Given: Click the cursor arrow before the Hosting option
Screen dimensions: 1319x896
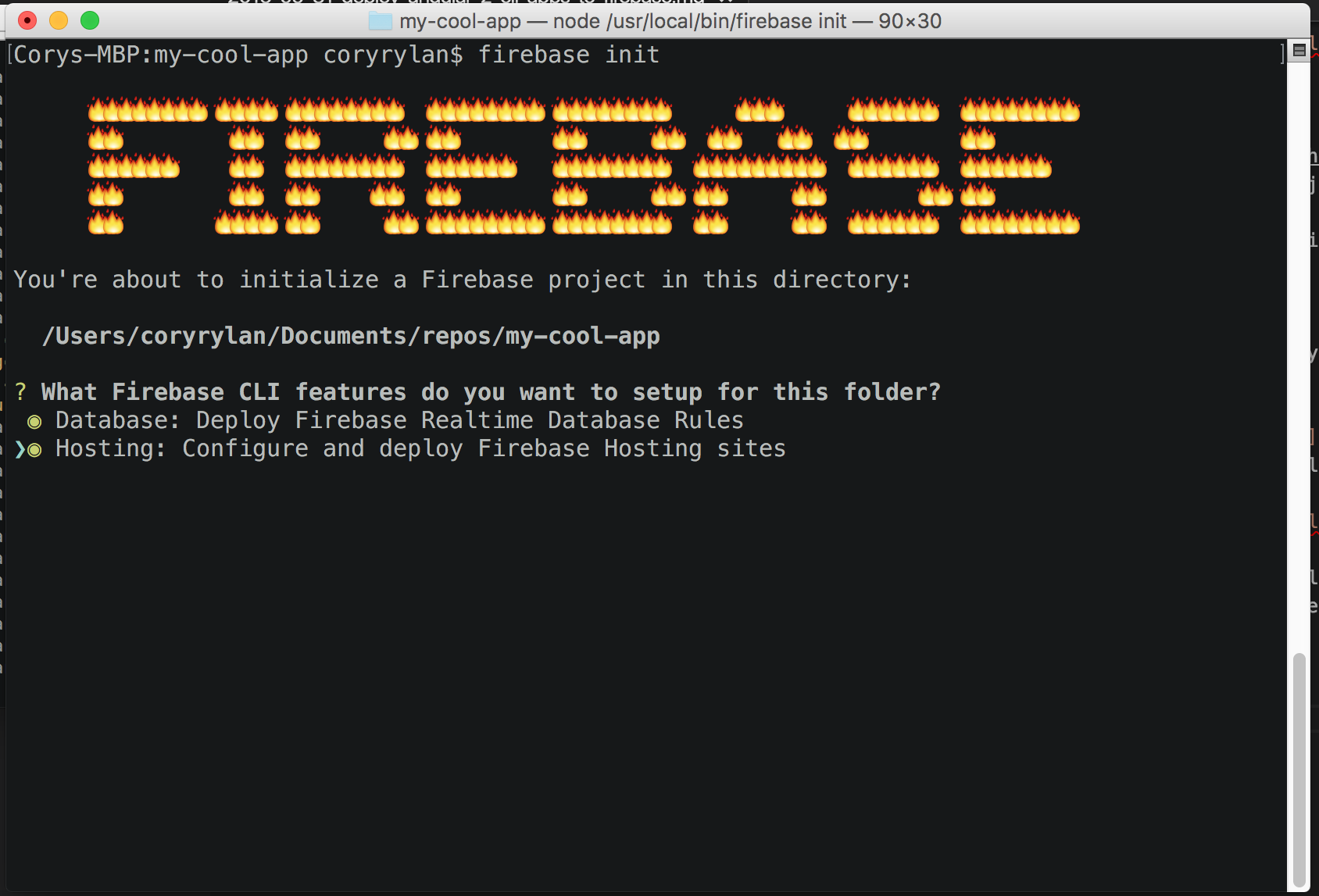Looking at the screenshot, I should point(20,449).
